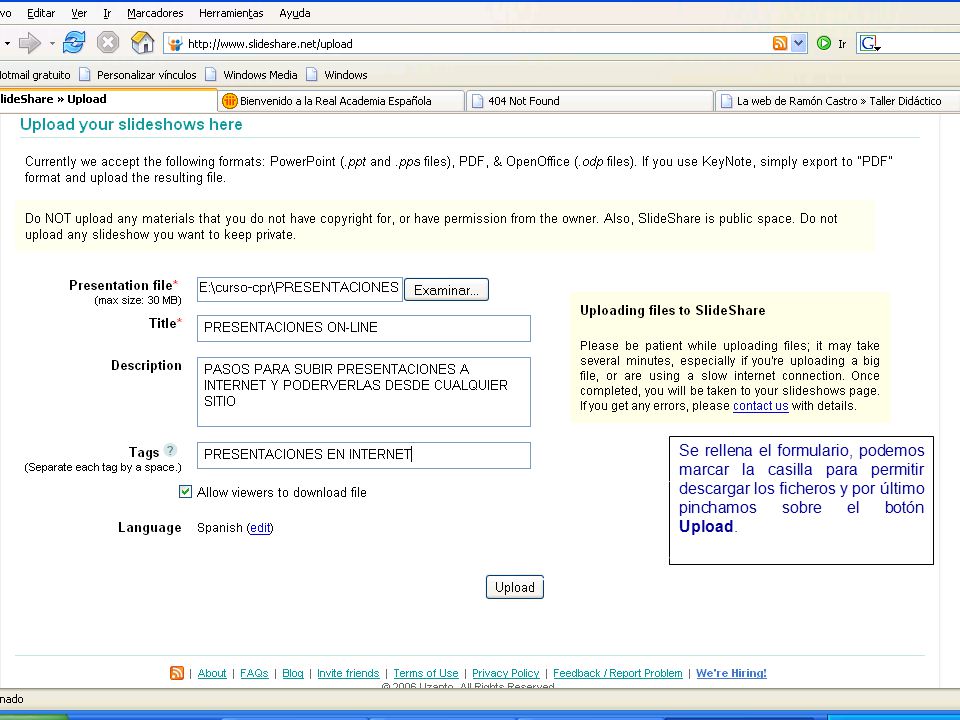
Task: Click the 'Spanish' language value
Action: 220,528
